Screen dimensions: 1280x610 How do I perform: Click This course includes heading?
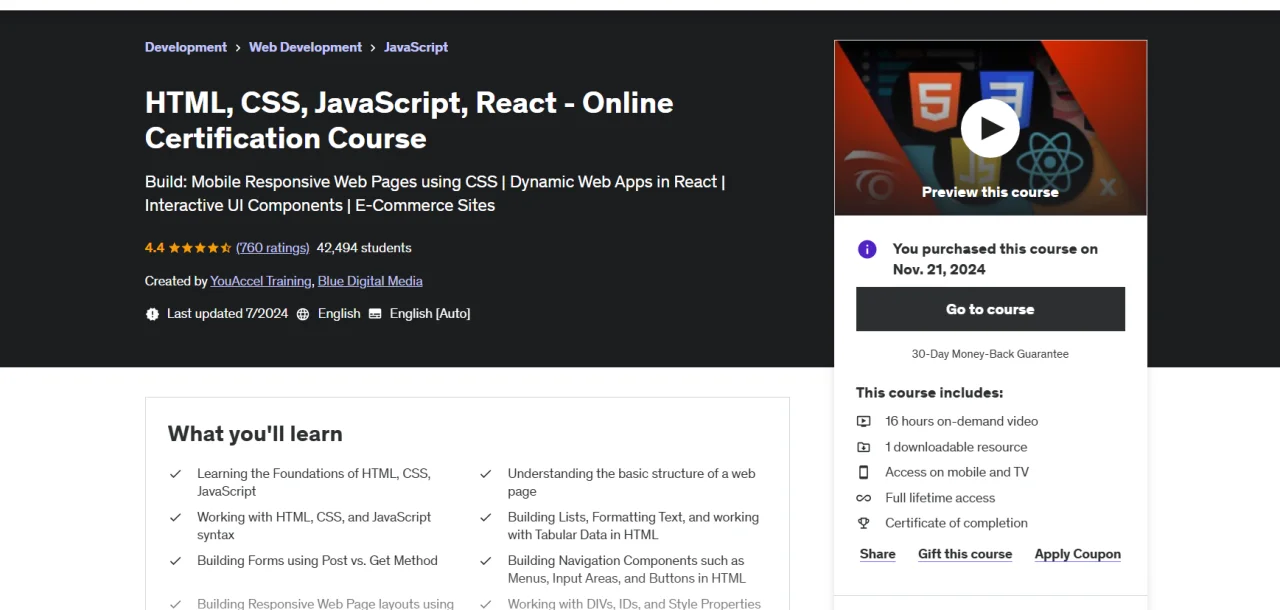coord(929,393)
